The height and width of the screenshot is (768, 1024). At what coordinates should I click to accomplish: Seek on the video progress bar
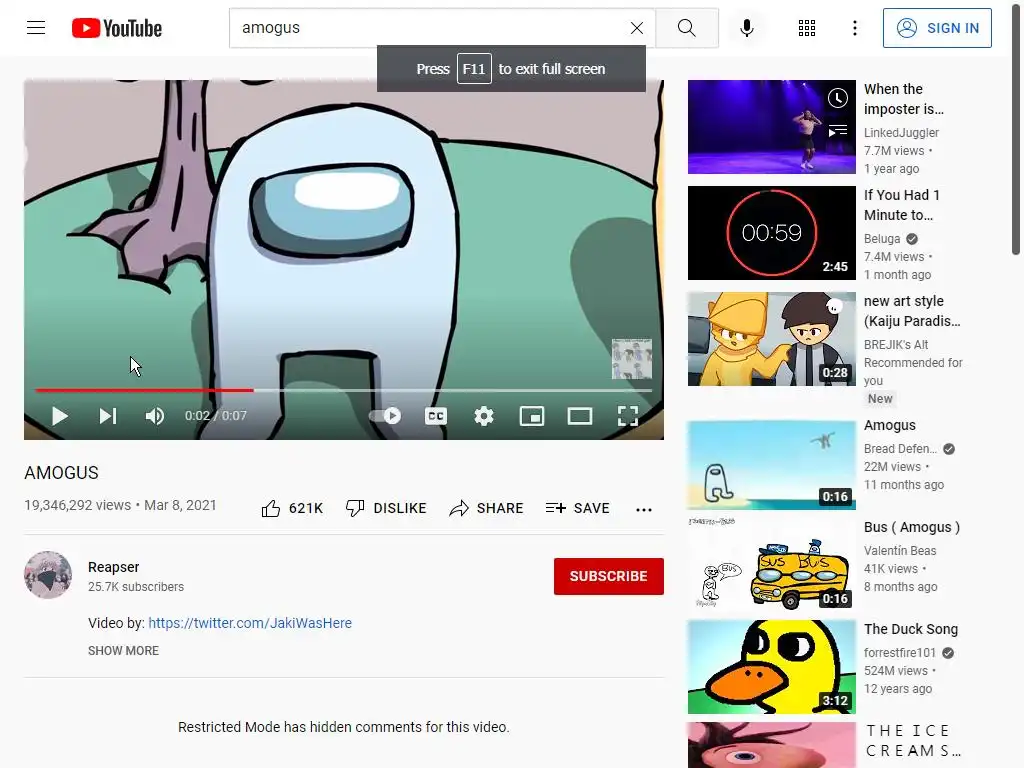(x=344, y=391)
